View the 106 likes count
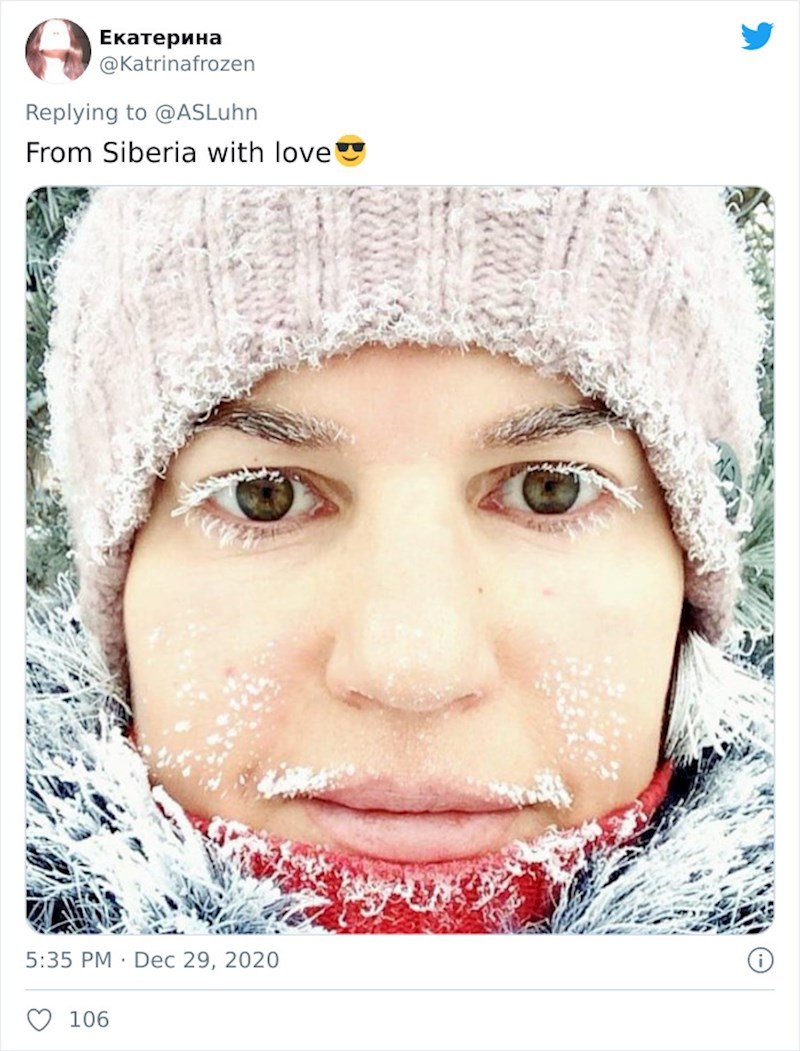Screen dimensions: 800x1051 [x=89, y=1019]
